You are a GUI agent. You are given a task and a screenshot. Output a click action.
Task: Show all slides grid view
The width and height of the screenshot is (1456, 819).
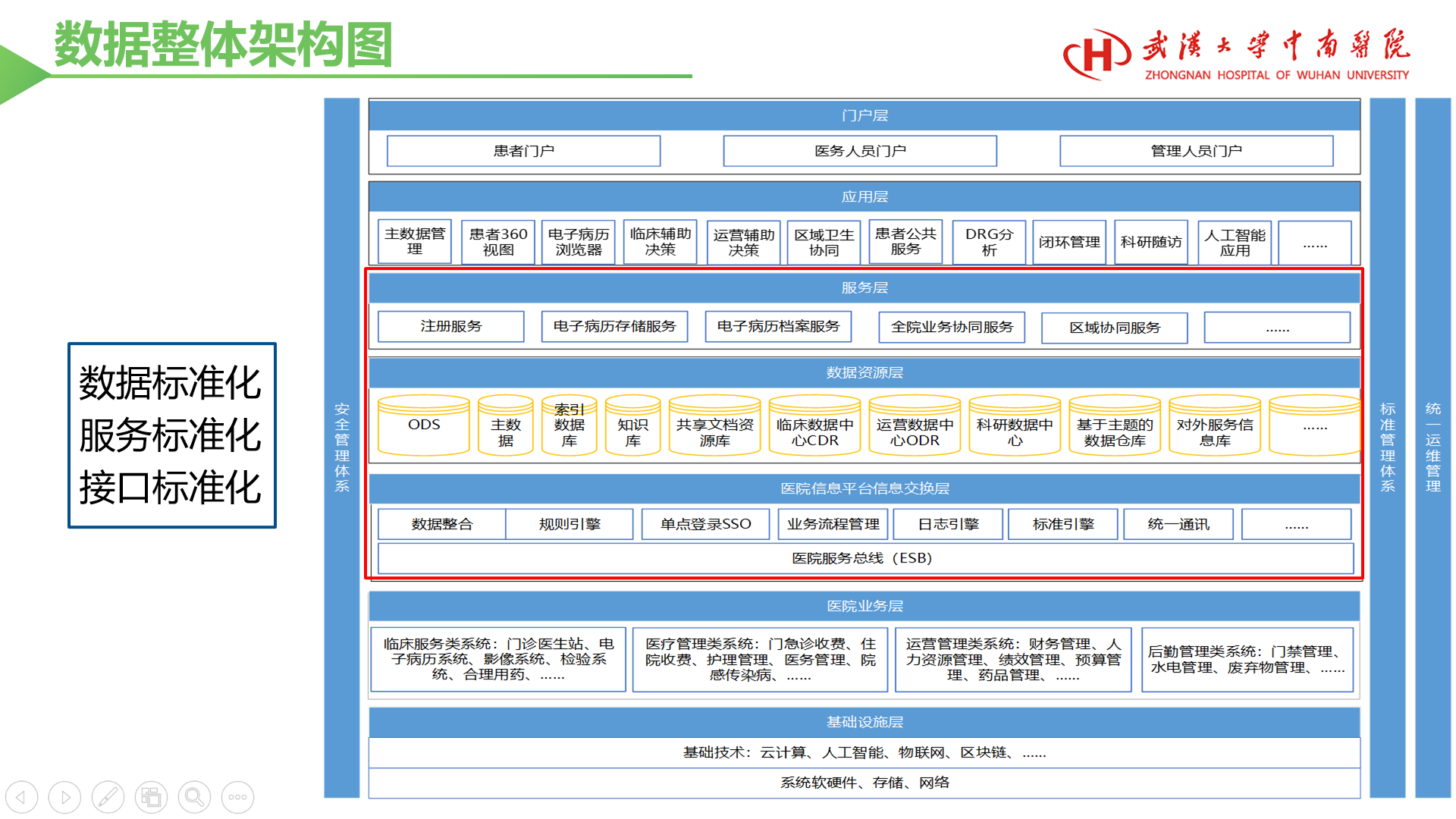point(152,797)
